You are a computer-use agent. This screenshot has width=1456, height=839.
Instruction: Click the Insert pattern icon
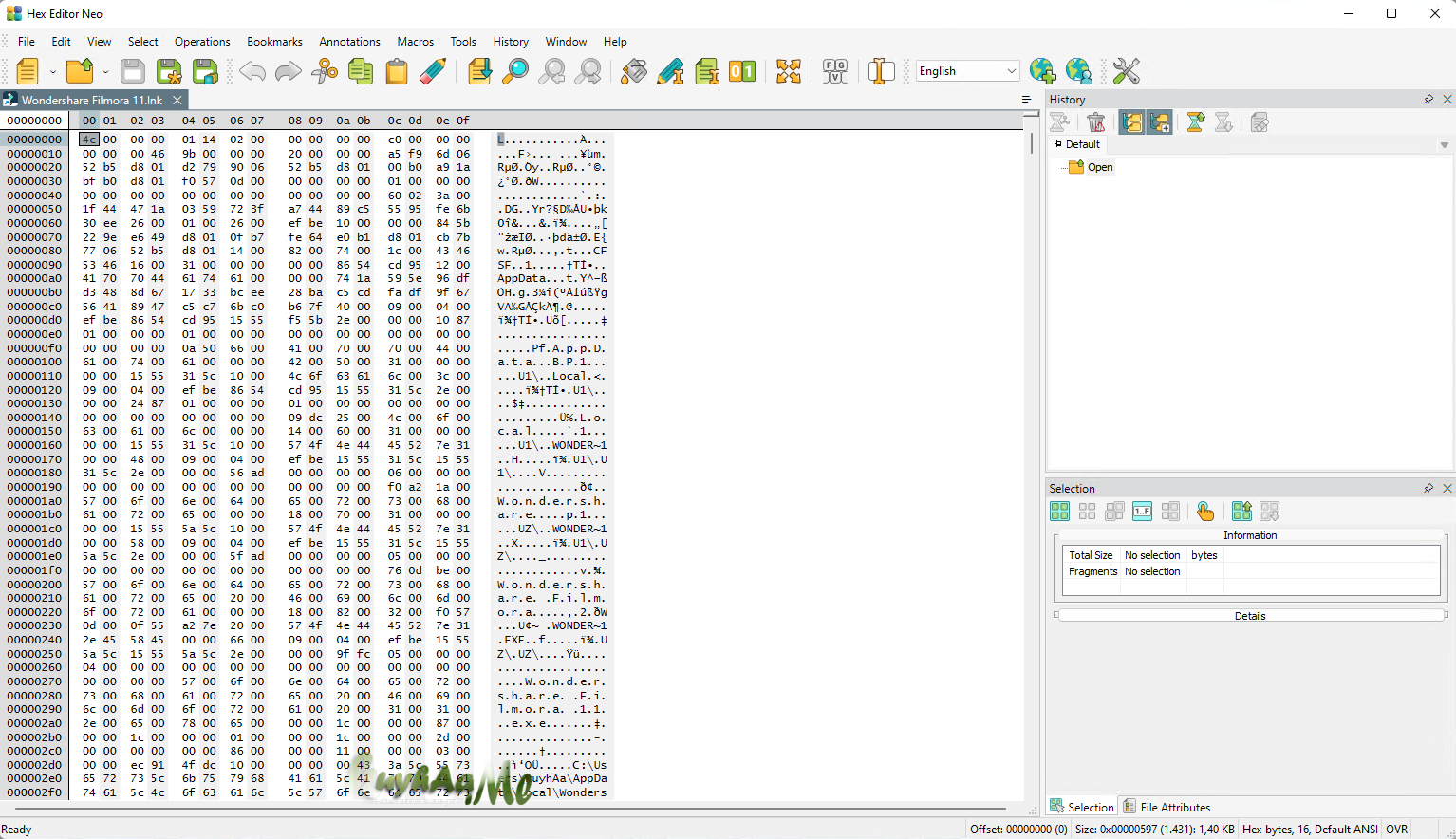(707, 71)
